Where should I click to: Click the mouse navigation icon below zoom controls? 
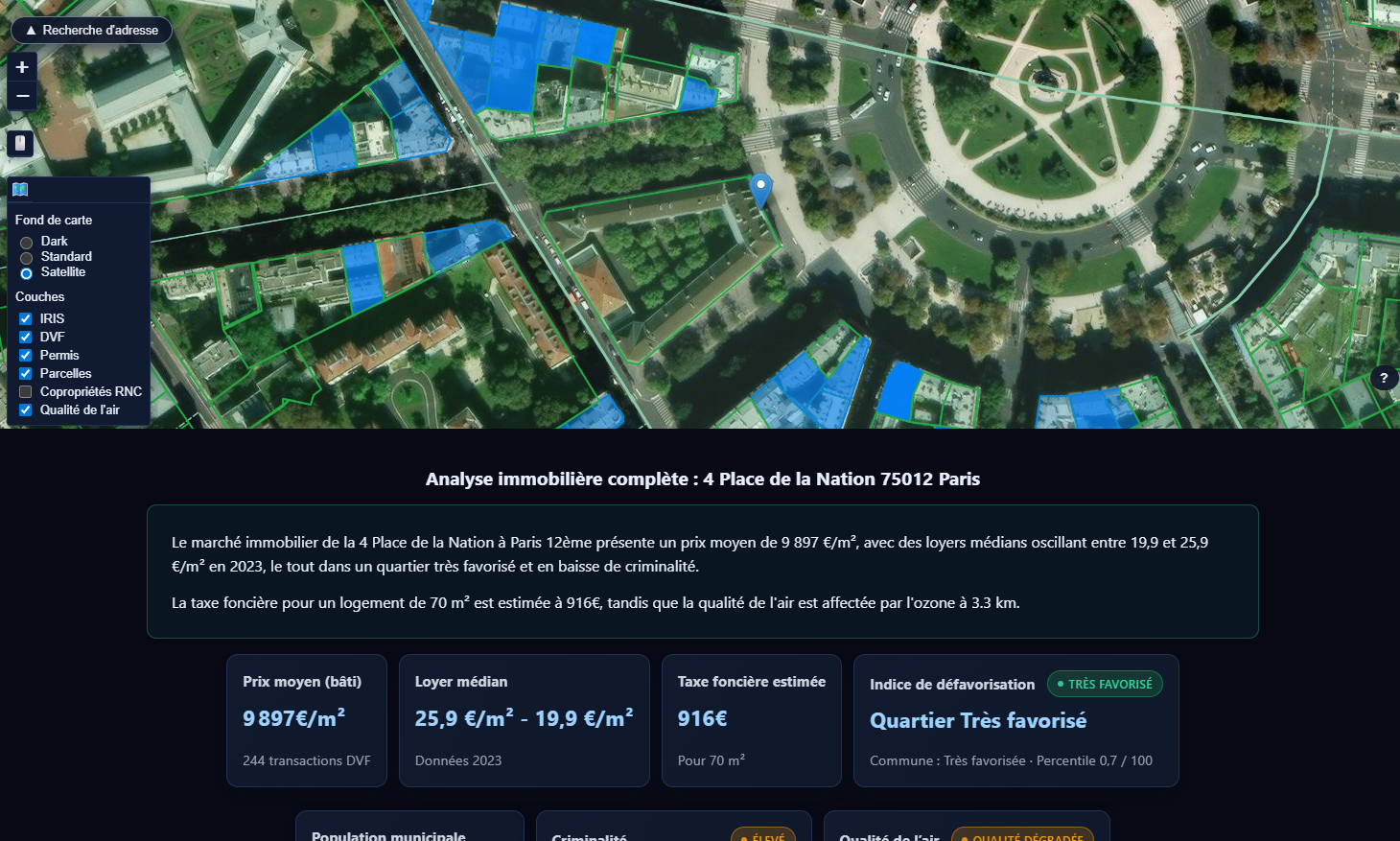[20, 144]
